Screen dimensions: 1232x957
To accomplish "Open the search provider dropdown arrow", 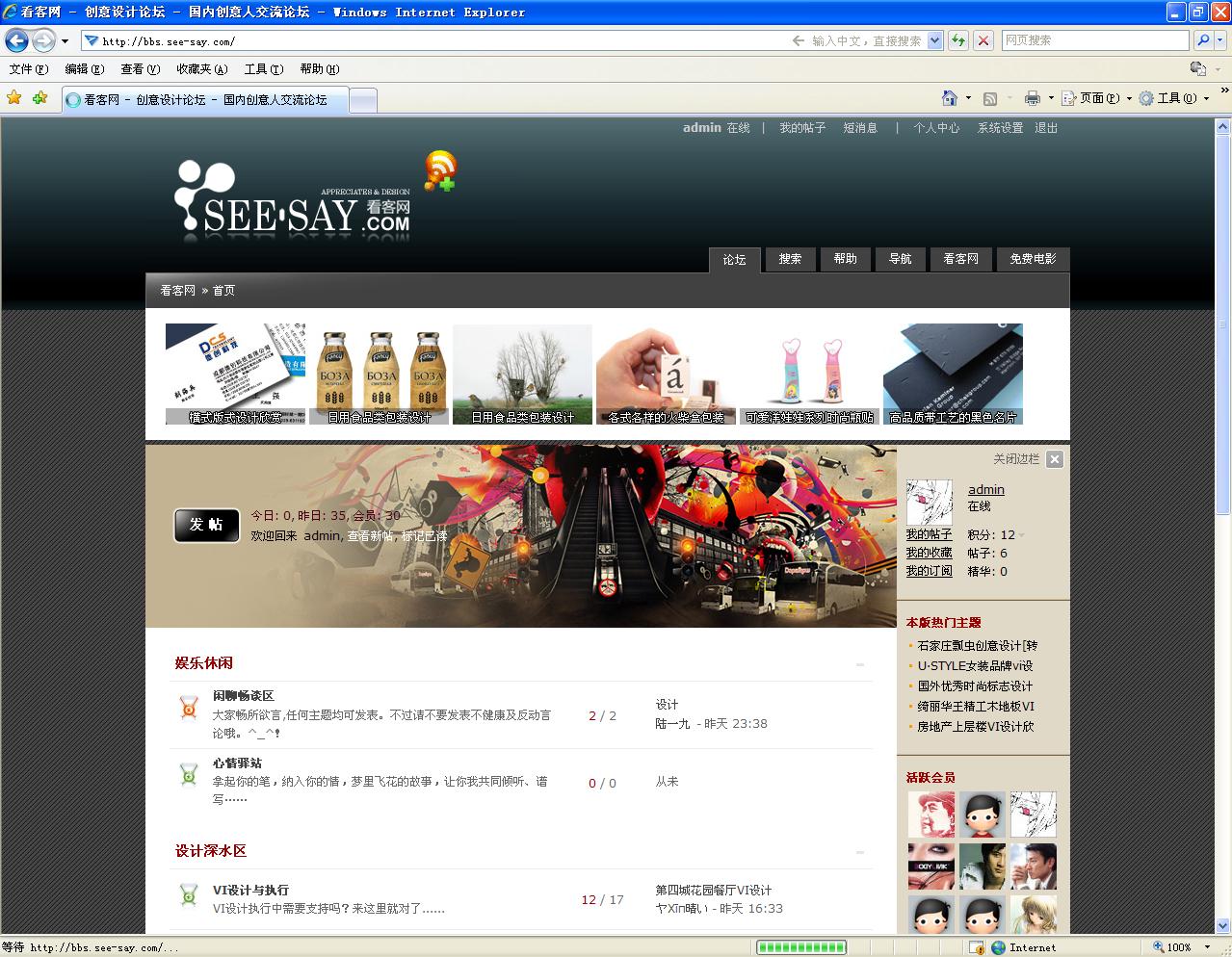I will 1220,40.
